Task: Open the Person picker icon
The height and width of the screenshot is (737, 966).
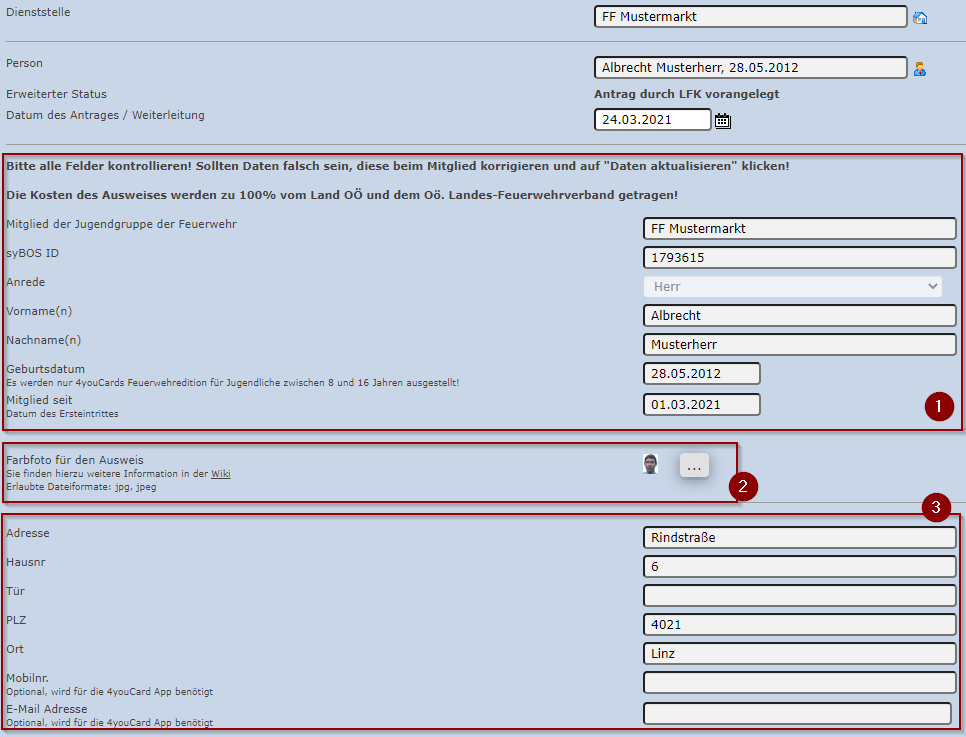Action: pyautogui.click(x=920, y=69)
